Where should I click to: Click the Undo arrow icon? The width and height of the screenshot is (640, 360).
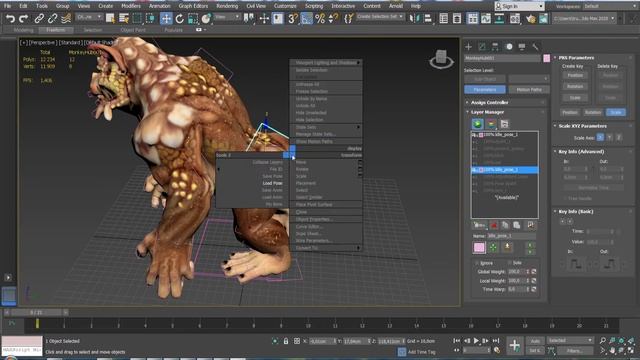coord(10,19)
